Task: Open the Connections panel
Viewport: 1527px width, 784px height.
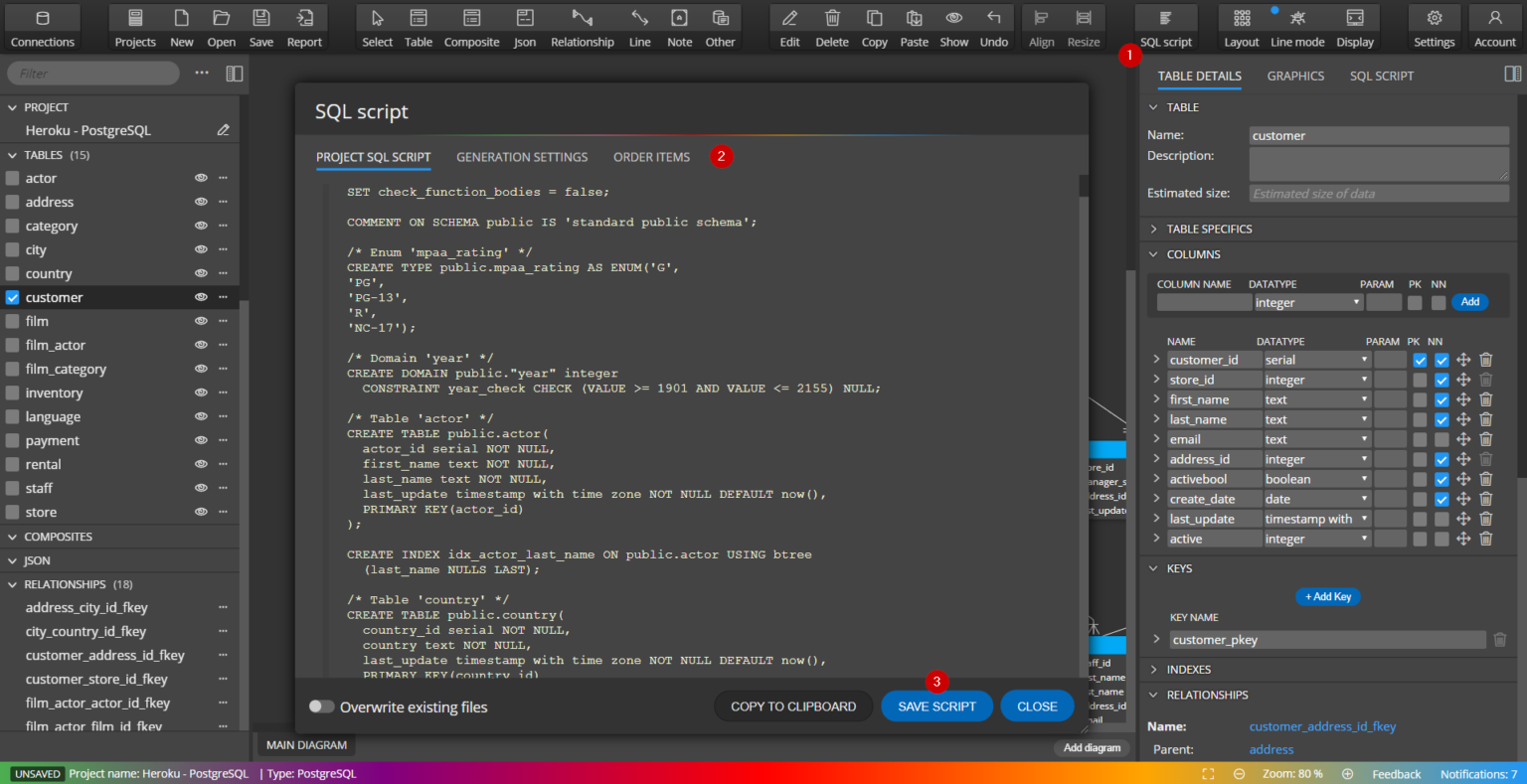Action: point(42,27)
